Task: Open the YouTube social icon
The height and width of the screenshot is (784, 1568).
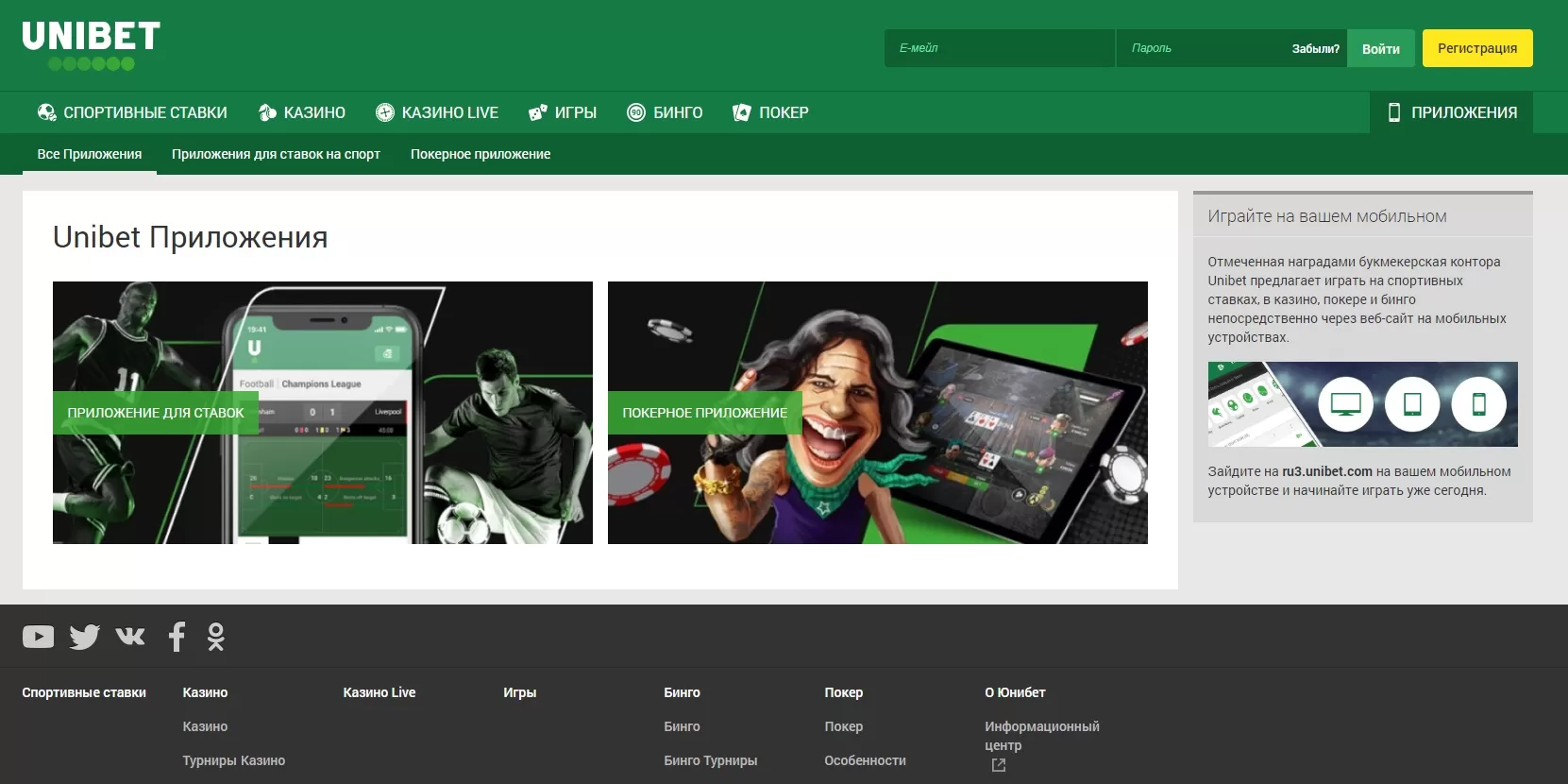Action: 38,637
